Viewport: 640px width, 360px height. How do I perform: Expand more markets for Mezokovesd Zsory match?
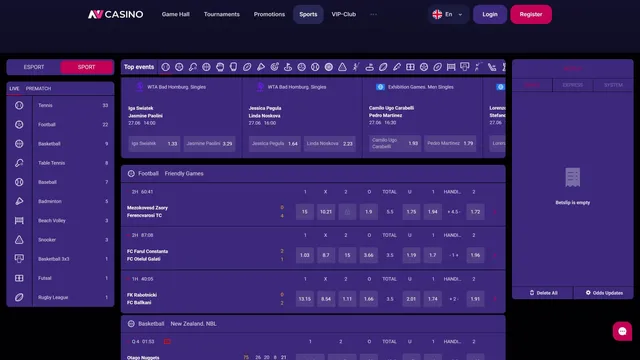pos(495,212)
